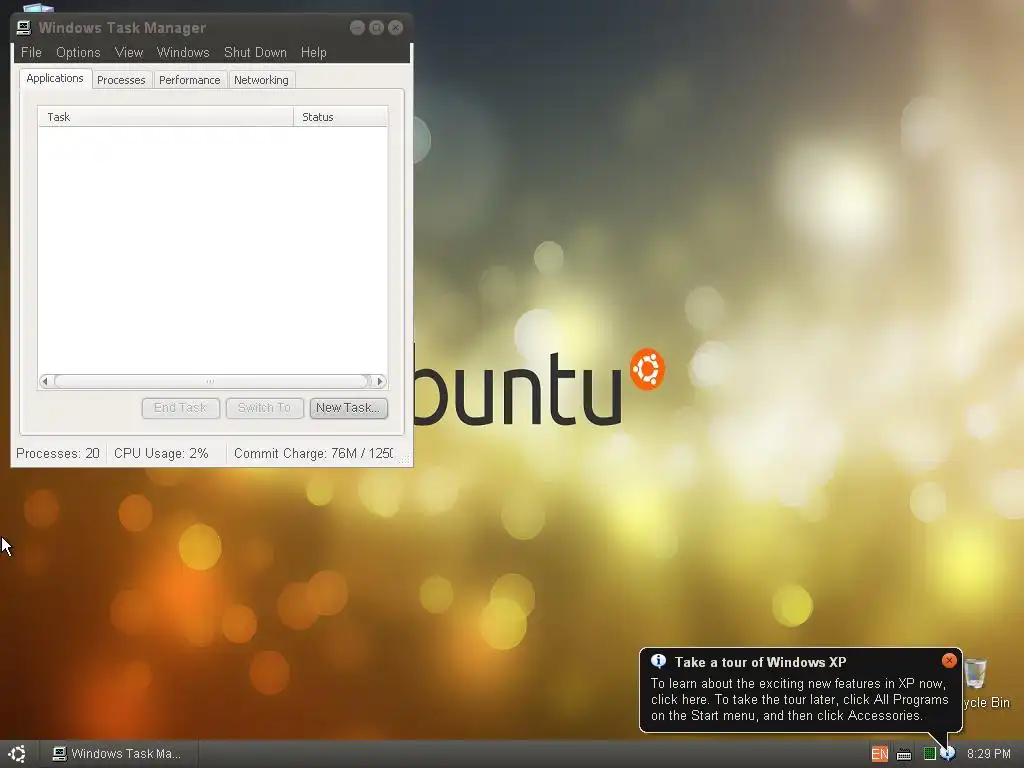The height and width of the screenshot is (768, 1024).
Task: Open the Shut Down menu
Action: pos(255,52)
